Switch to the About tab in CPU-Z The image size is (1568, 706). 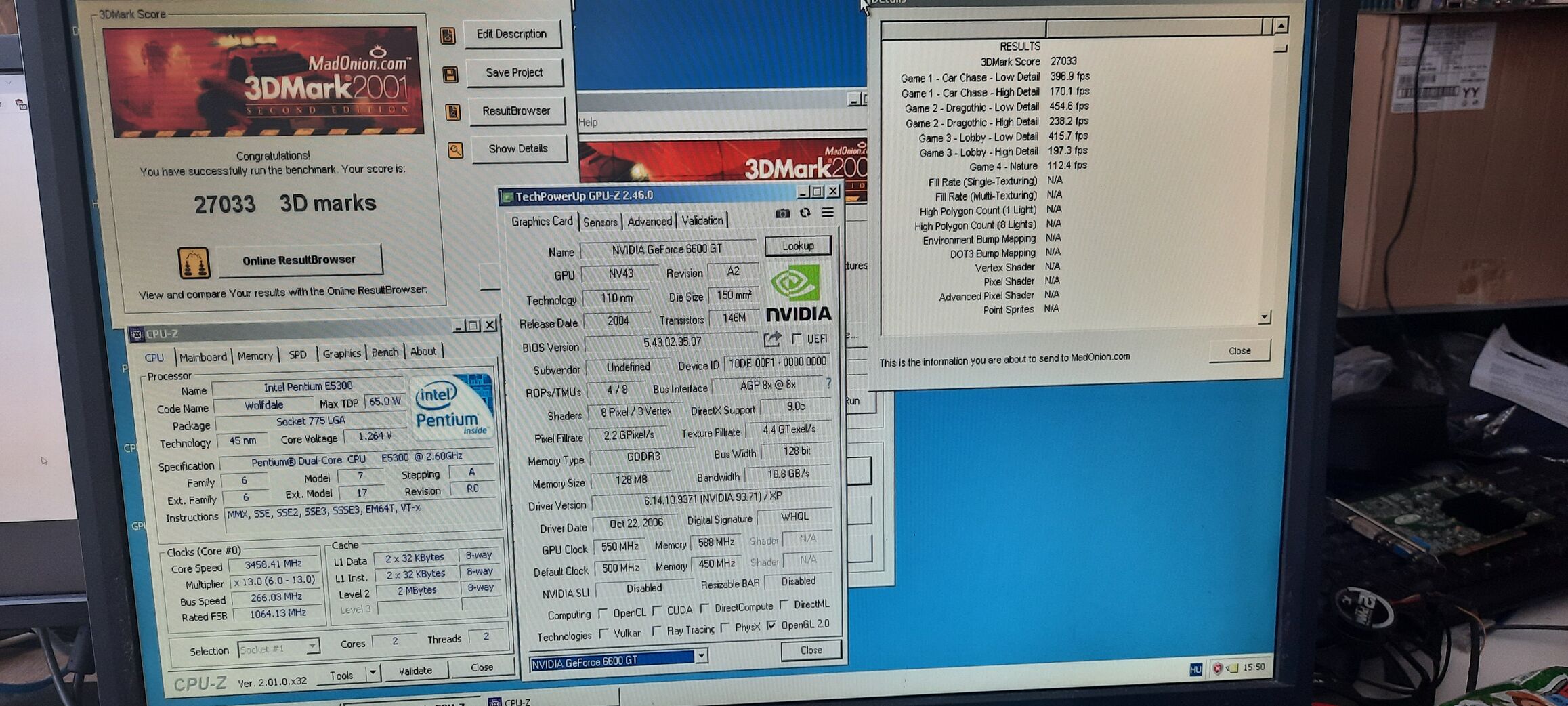click(x=423, y=352)
